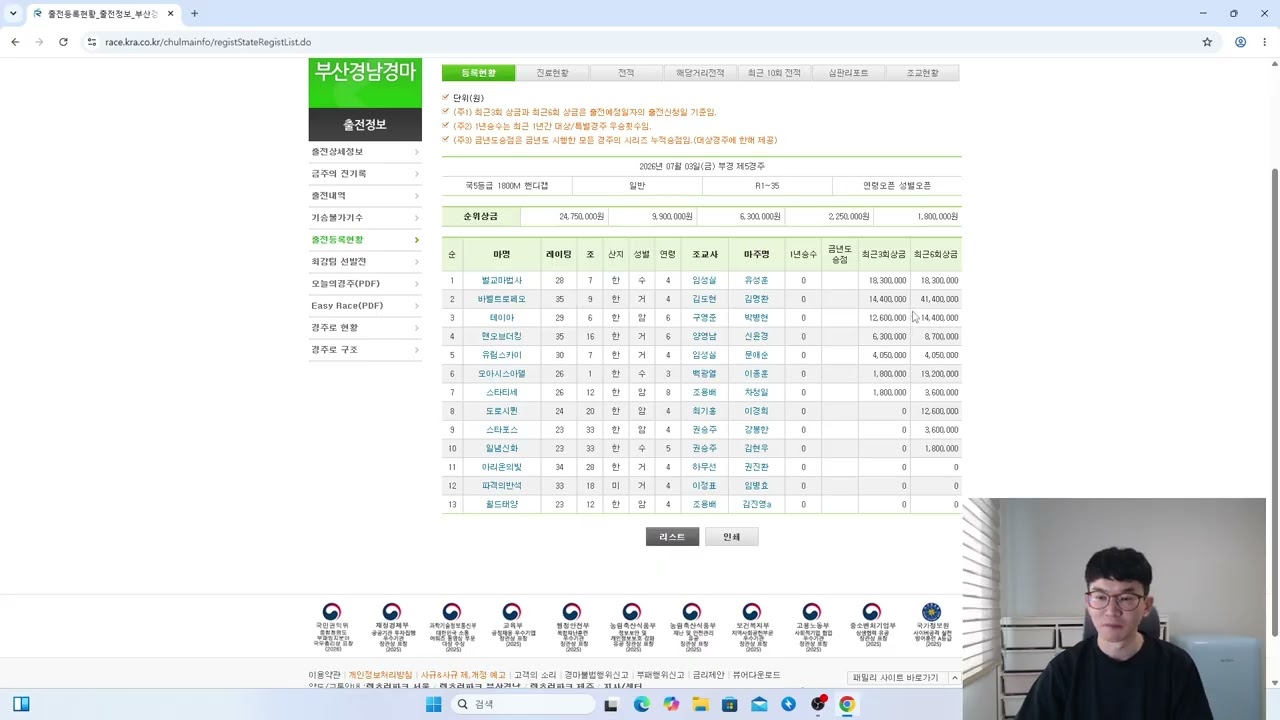
Task: Click the Windows Start button
Action: coord(433,704)
